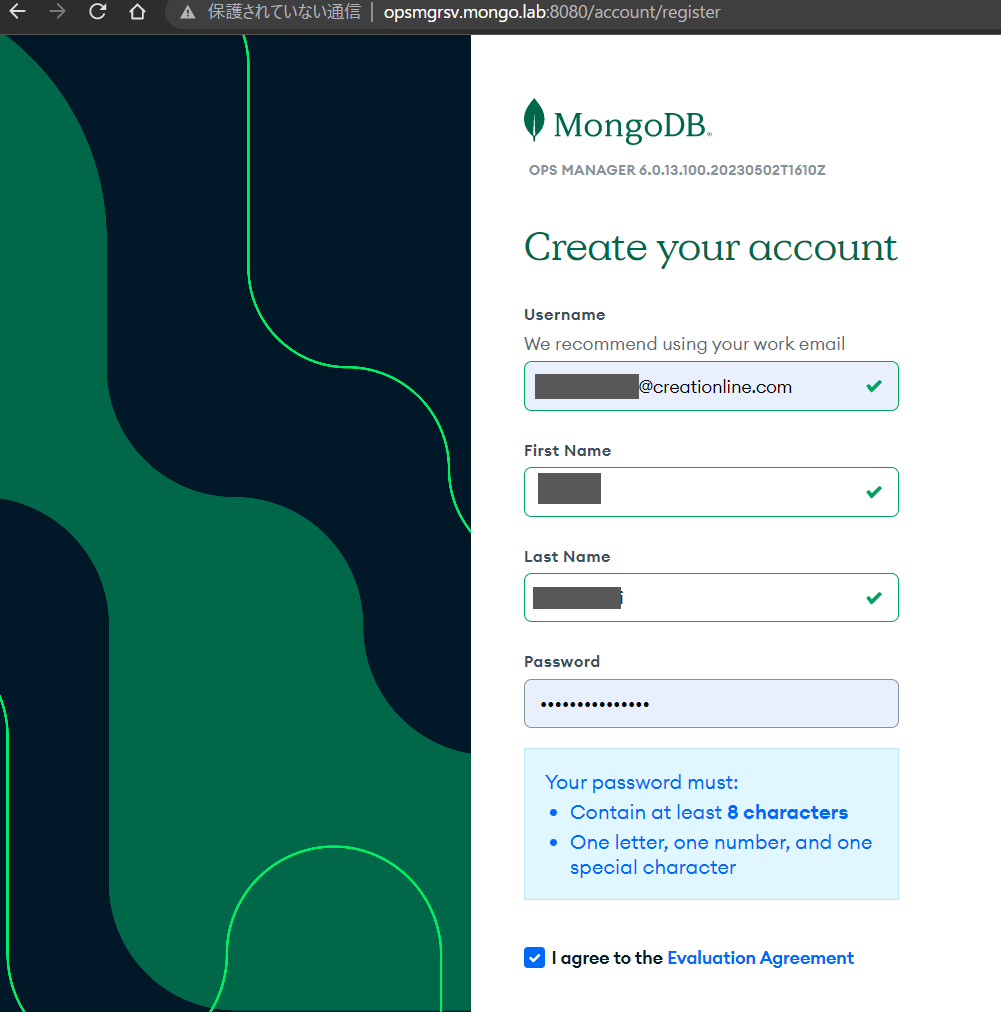The width and height of the screenshot is (1001, 1012).
Task: Click the 保護されていない通信 security label
Action: click(x=284, y=12)
